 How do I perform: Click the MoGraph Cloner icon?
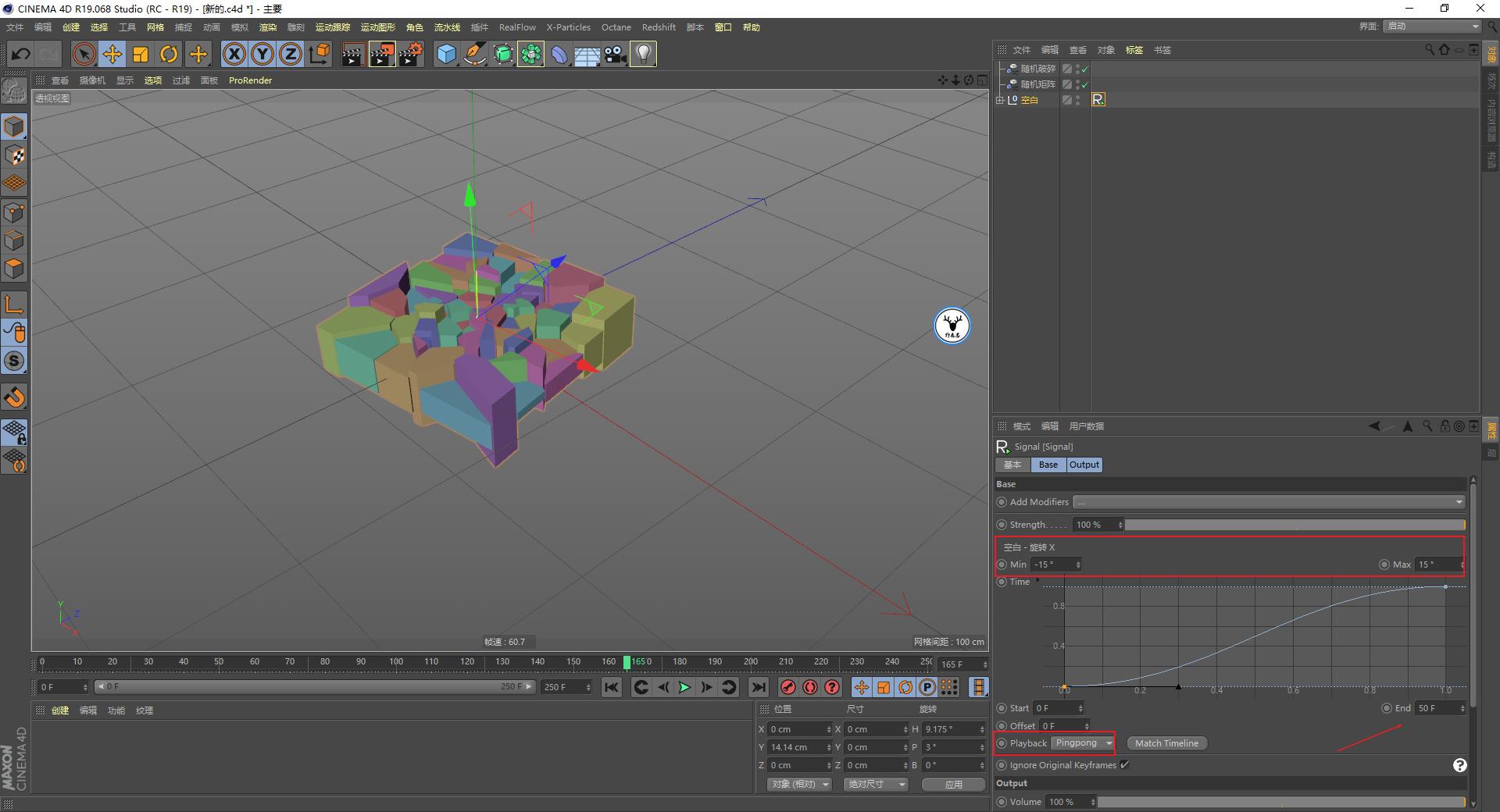coord(530,54)
